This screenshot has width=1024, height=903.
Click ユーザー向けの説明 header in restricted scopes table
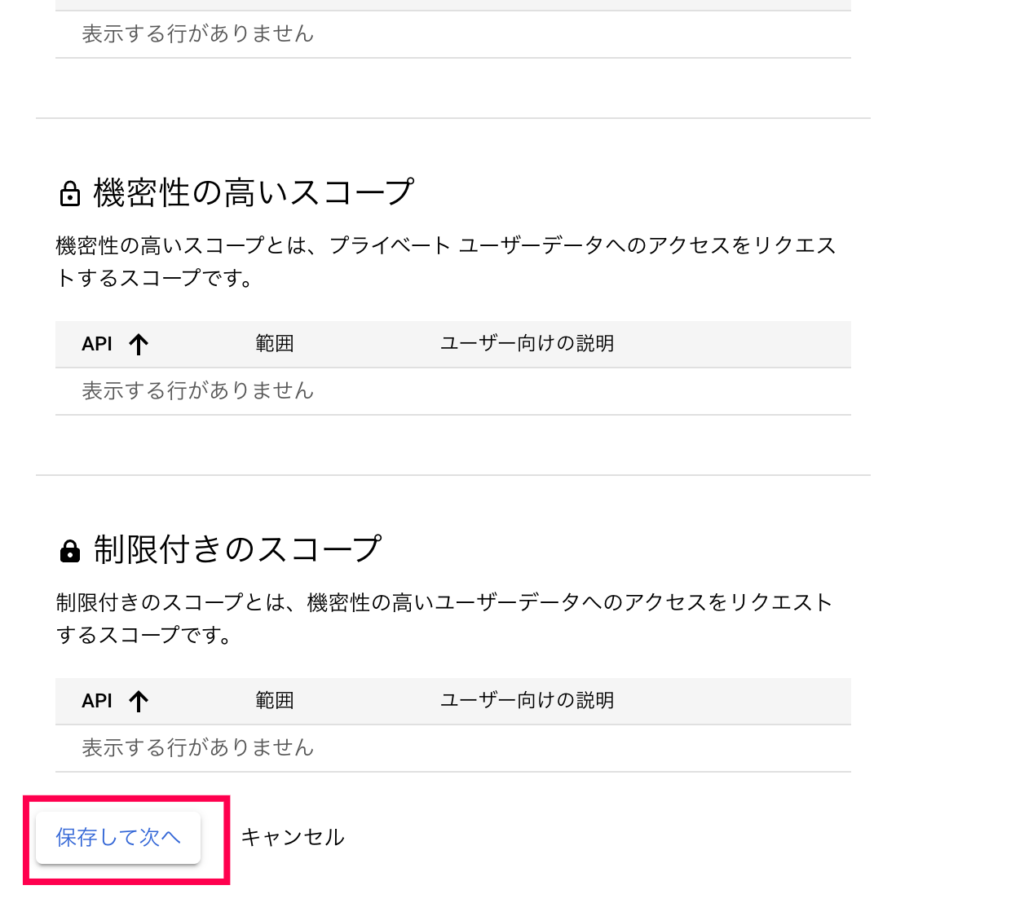tap(527, 701)
